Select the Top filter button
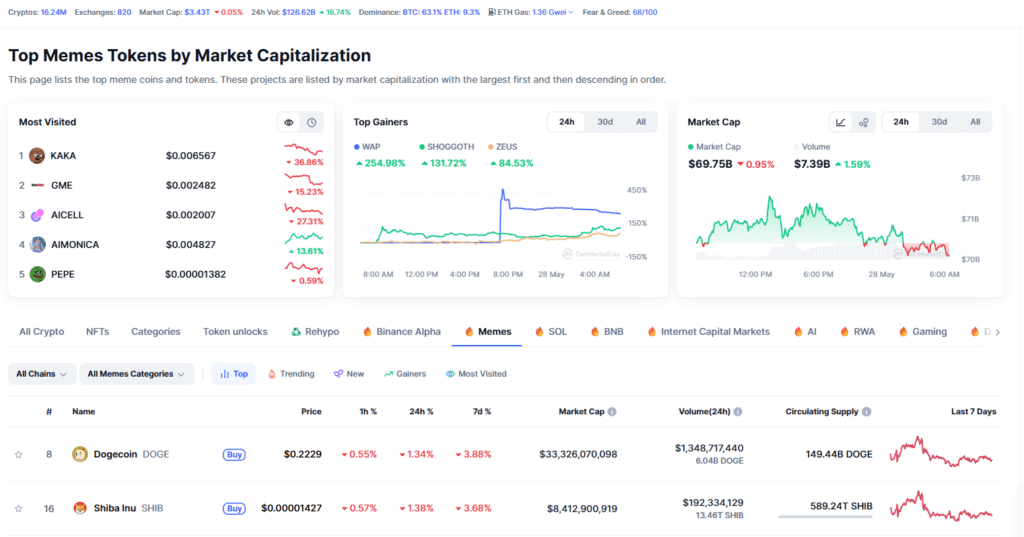This screenshot has height=537, width=1024. [234, 374]
